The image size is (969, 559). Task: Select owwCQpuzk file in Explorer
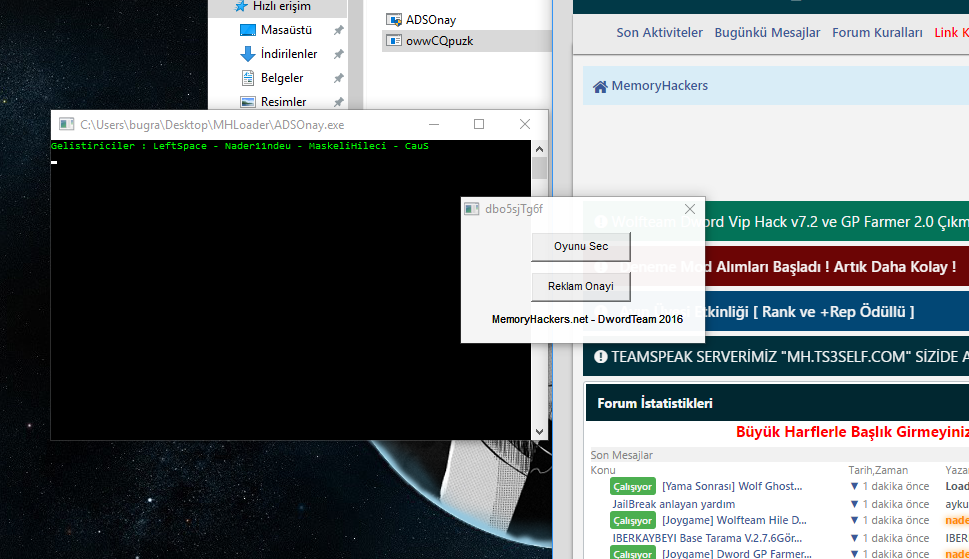(x=439, y=41)
